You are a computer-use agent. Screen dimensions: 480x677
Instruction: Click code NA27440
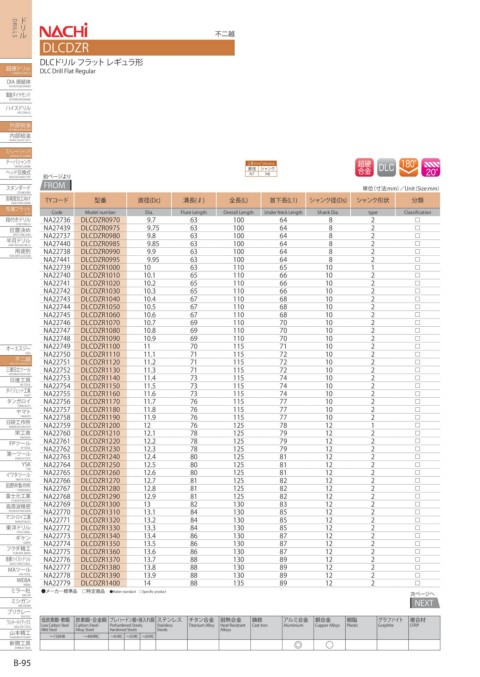pyautogui.click(x=57, y=244)
